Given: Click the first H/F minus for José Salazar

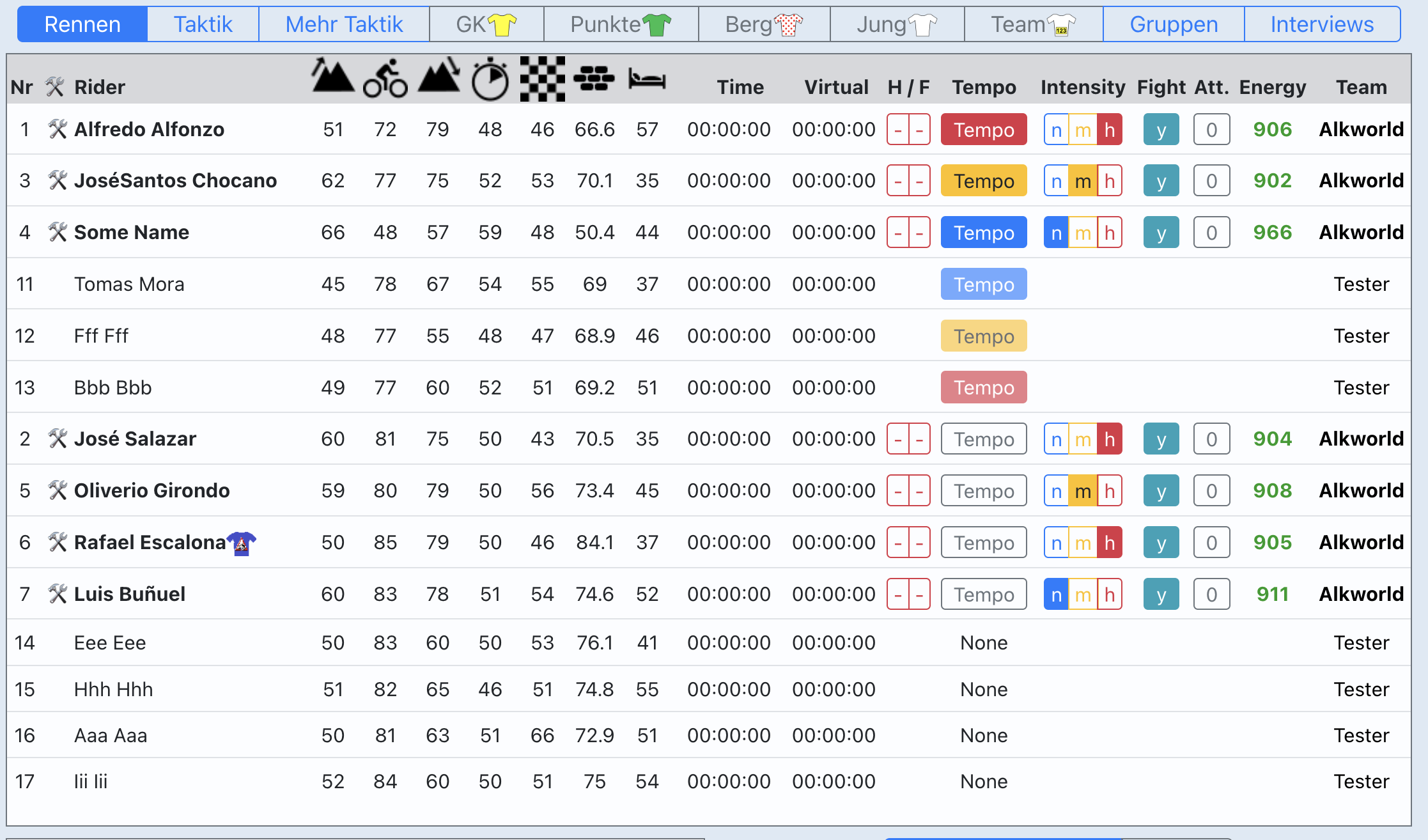Looking at the screenshot, I should [898, 439].
